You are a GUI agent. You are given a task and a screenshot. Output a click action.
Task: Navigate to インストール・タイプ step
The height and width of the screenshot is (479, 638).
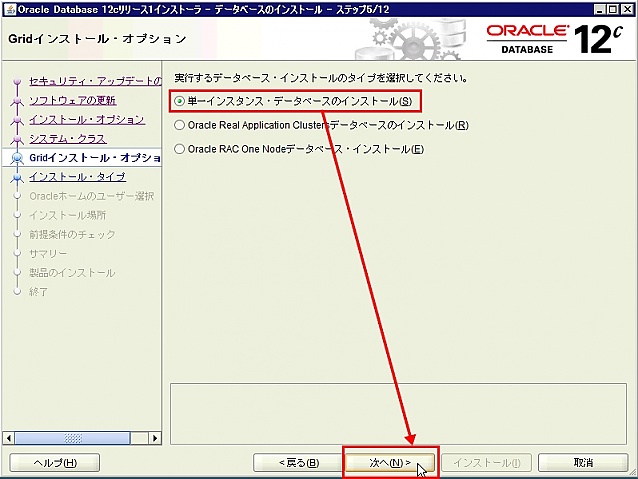77,177
